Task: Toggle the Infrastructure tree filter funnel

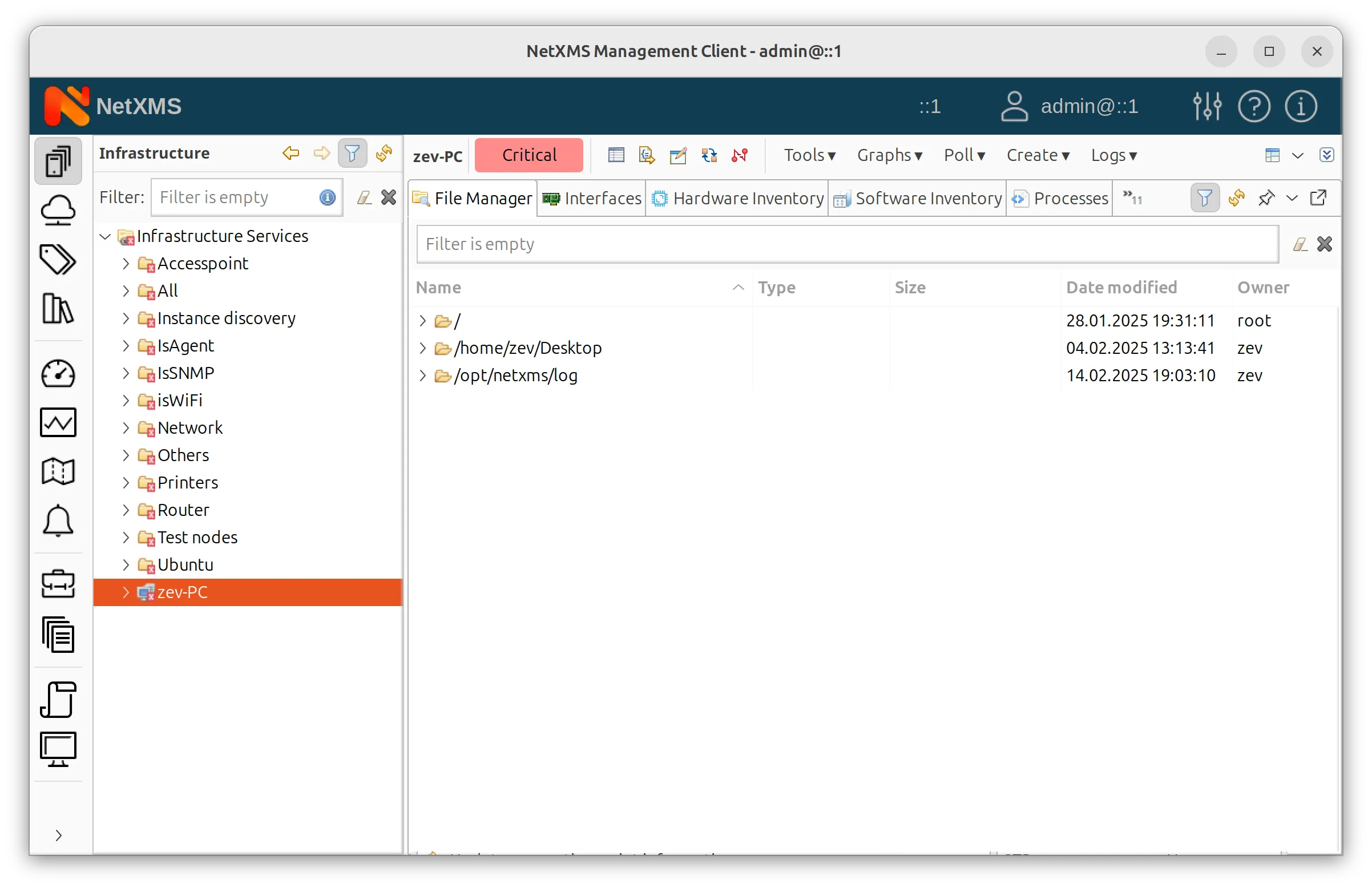Action: point(352,153)
